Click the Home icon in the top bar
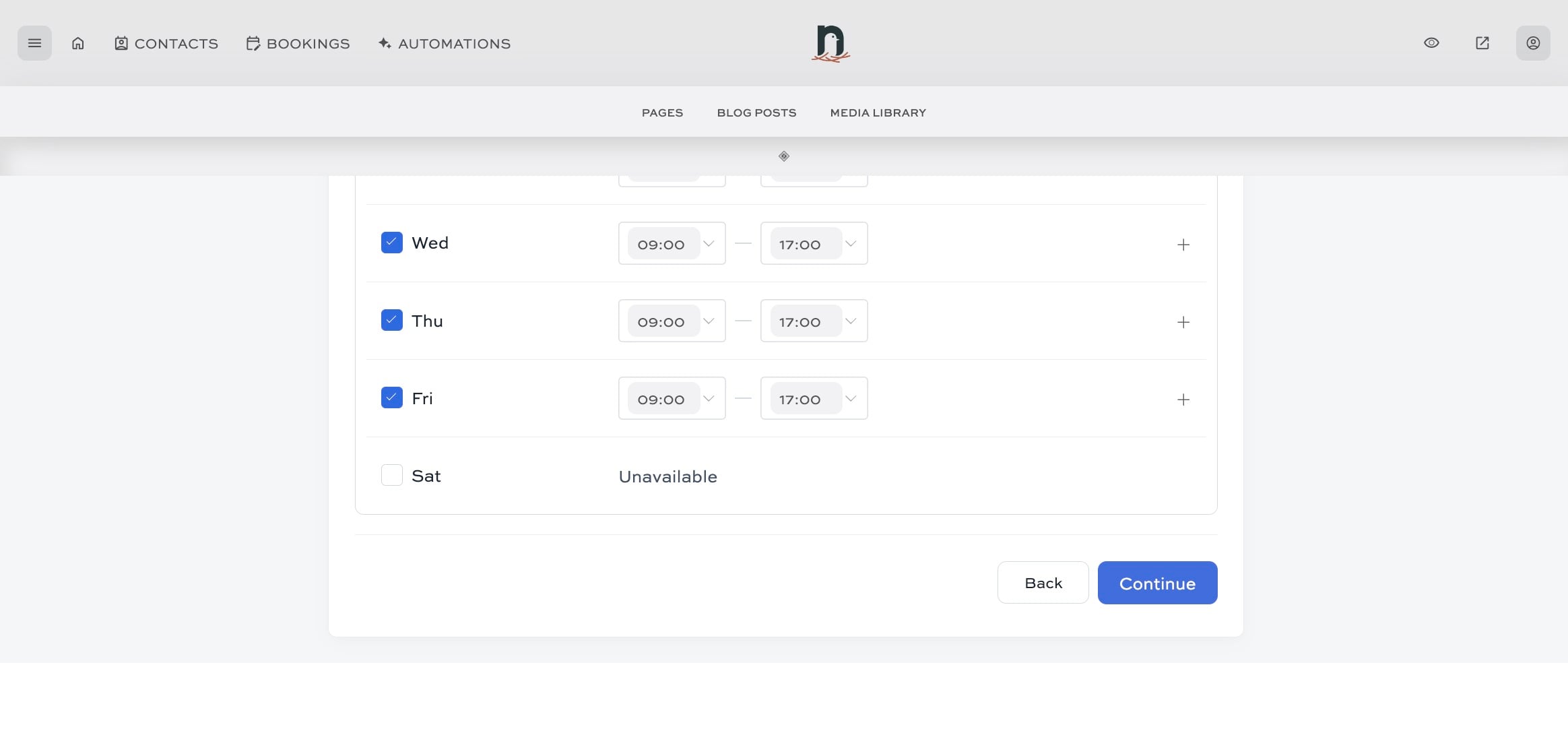Viewport: 1568px width, 733px height. [x=78, y=42]
